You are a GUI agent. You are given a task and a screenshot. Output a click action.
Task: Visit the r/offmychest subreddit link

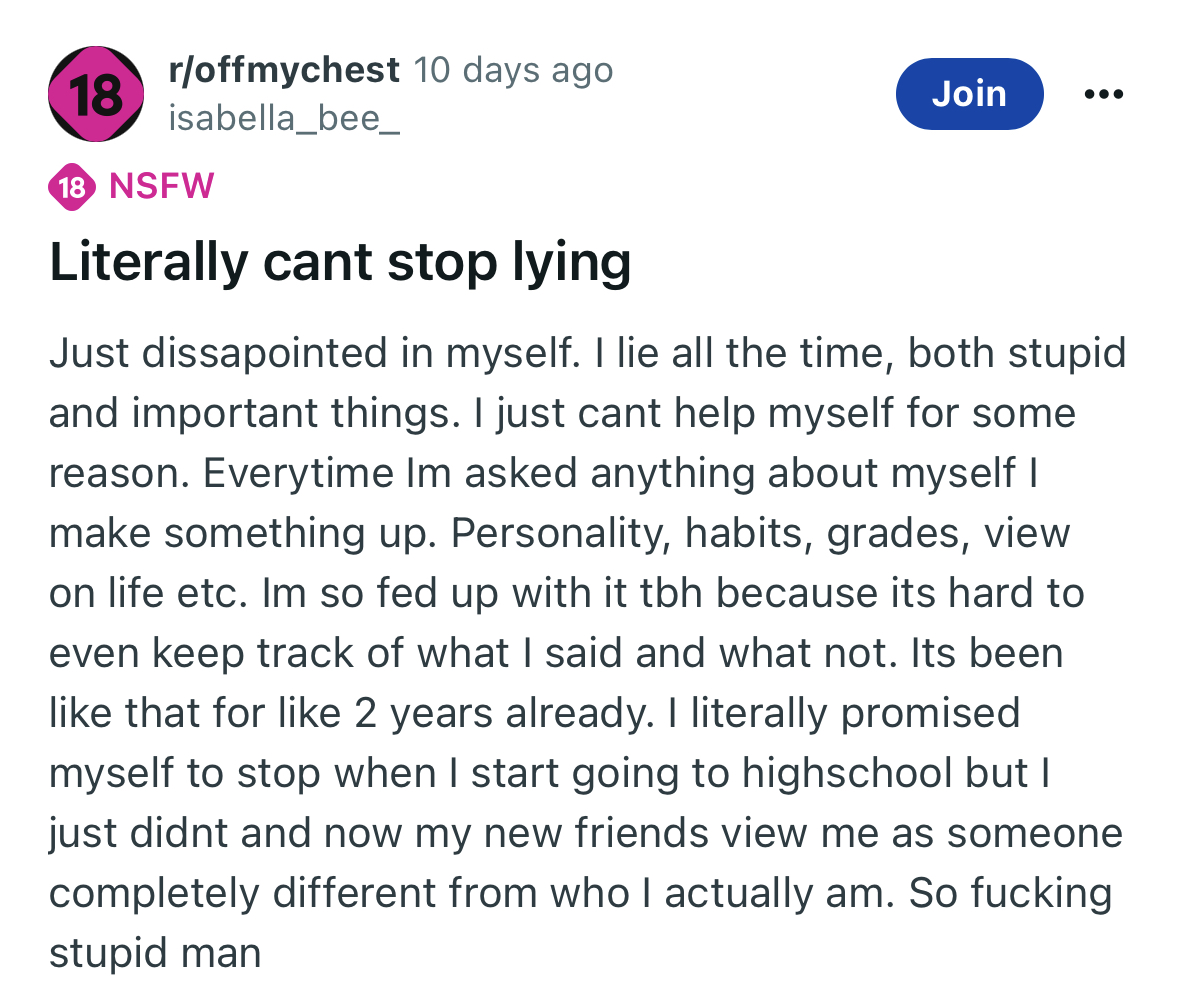coord(283,70)
